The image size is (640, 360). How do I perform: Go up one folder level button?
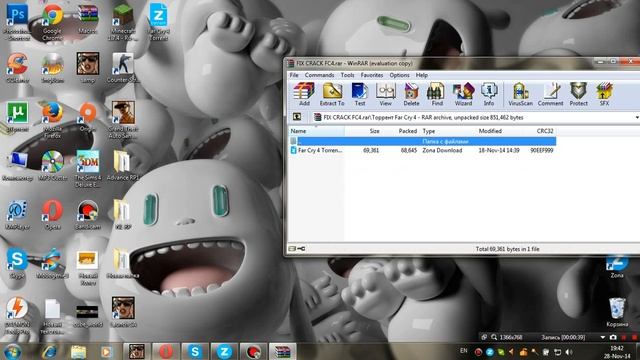click(x=297, y=117)
